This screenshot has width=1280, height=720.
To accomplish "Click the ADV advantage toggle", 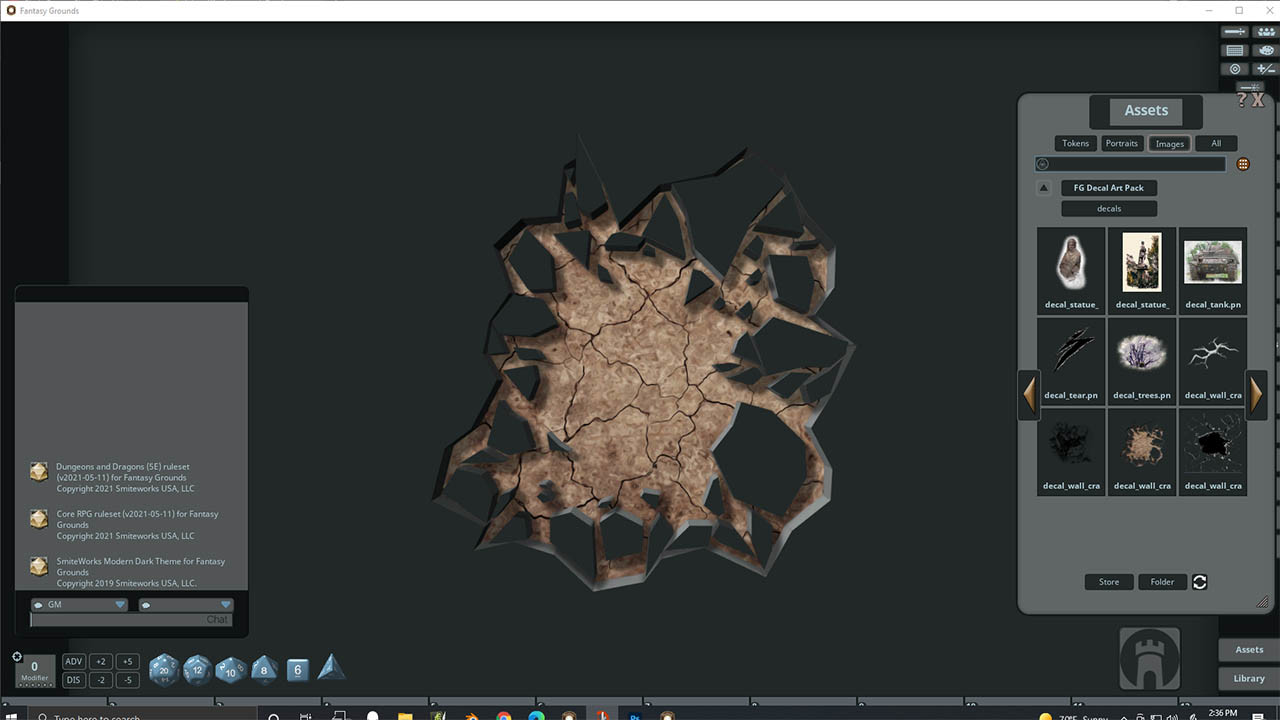I will pos(73,661).
